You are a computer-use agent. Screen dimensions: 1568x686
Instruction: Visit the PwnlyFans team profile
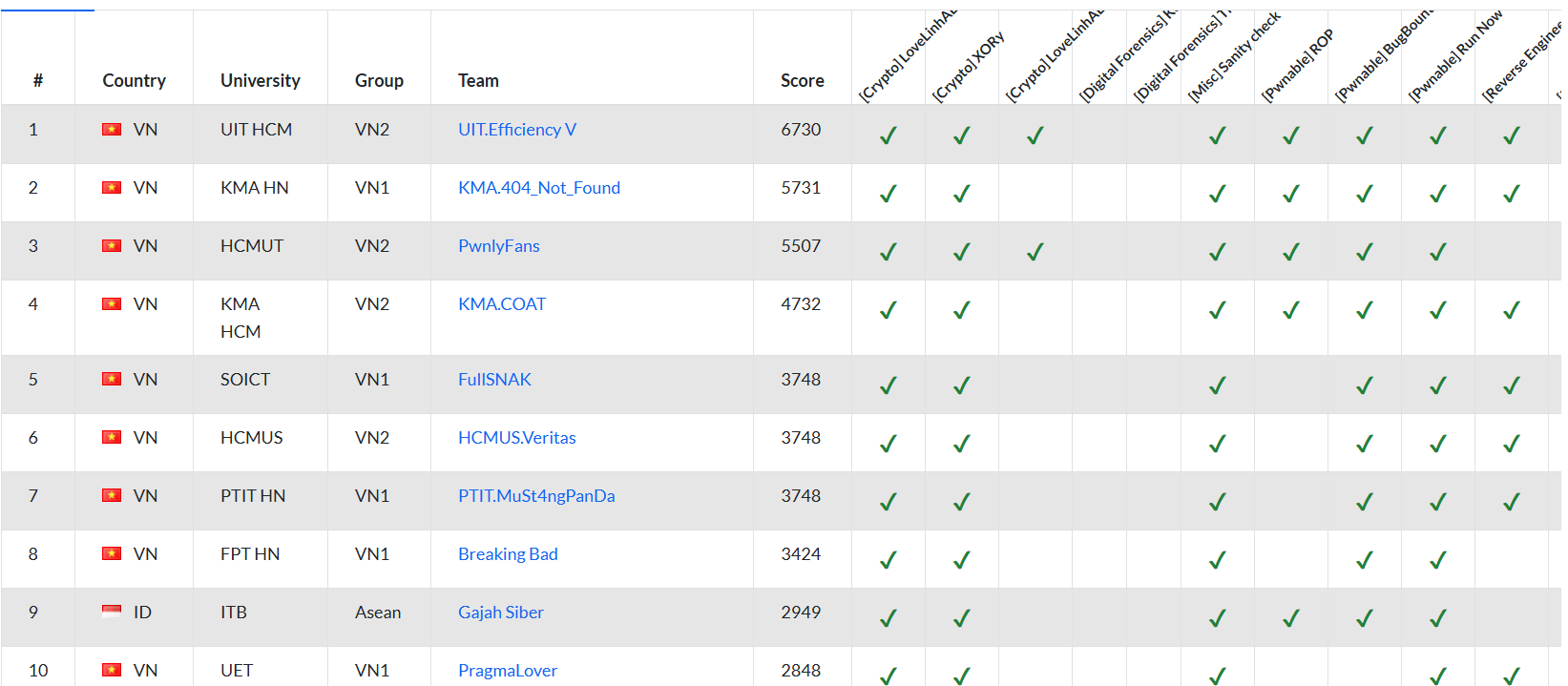pyautogui.click(x=498, y=246)
